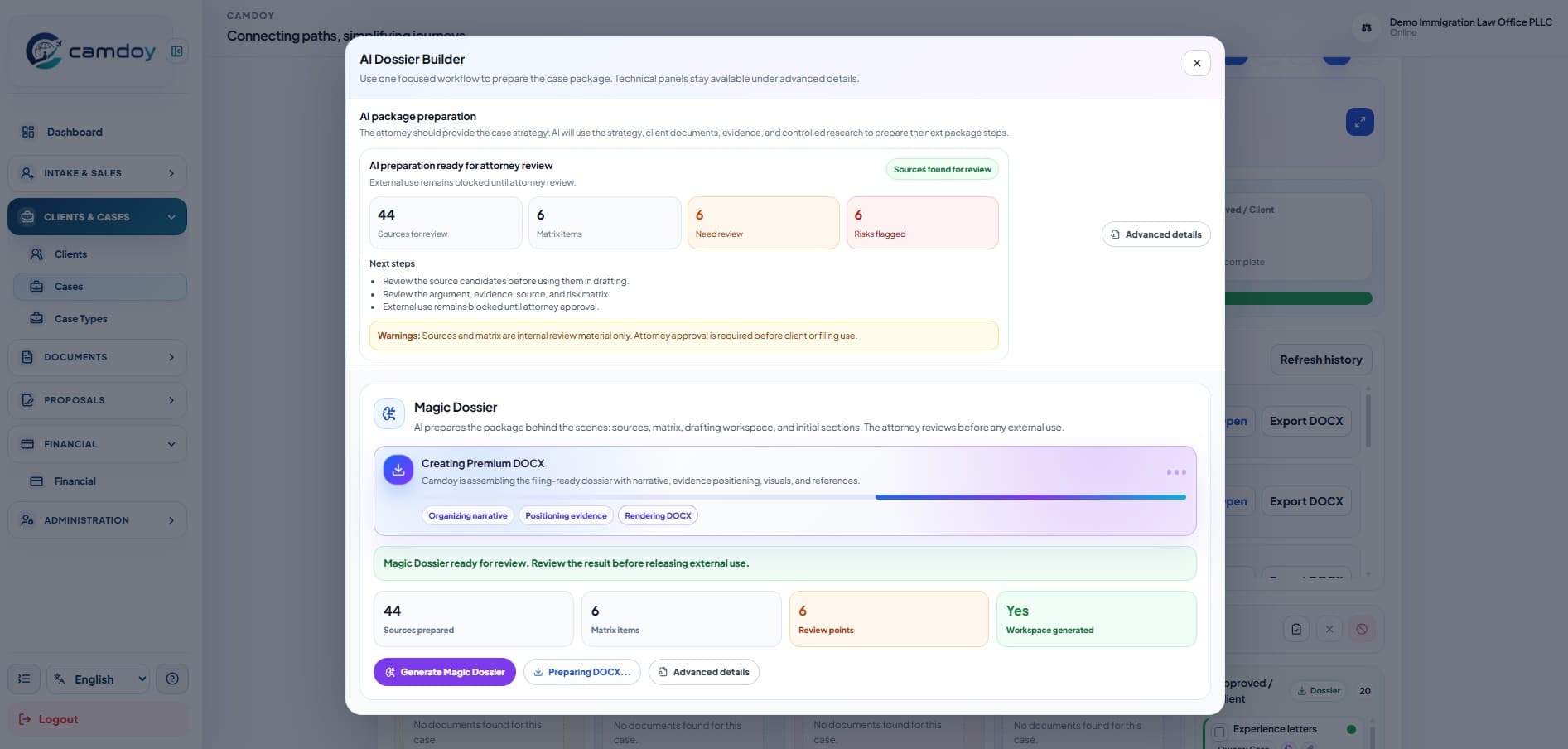
Task: Tick the Experience letters checkbox
Action: coord(1219,732)
